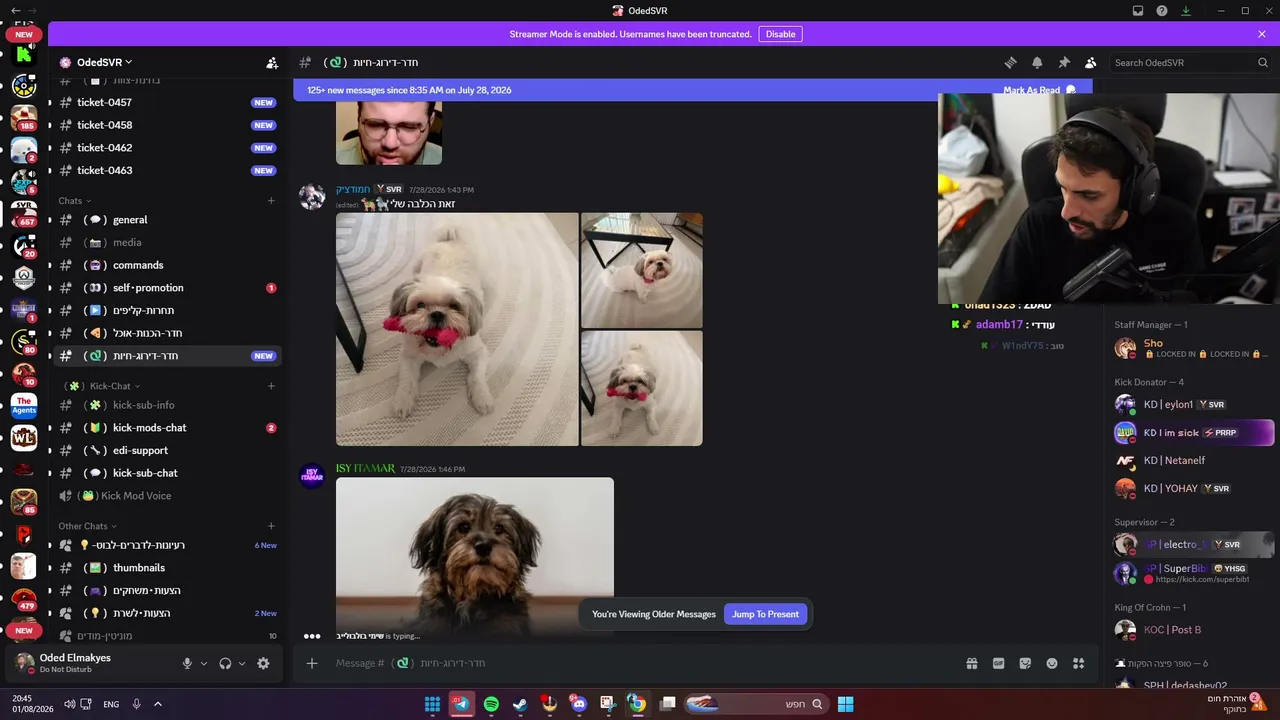Open the Threads icon in channel header

1010,62
